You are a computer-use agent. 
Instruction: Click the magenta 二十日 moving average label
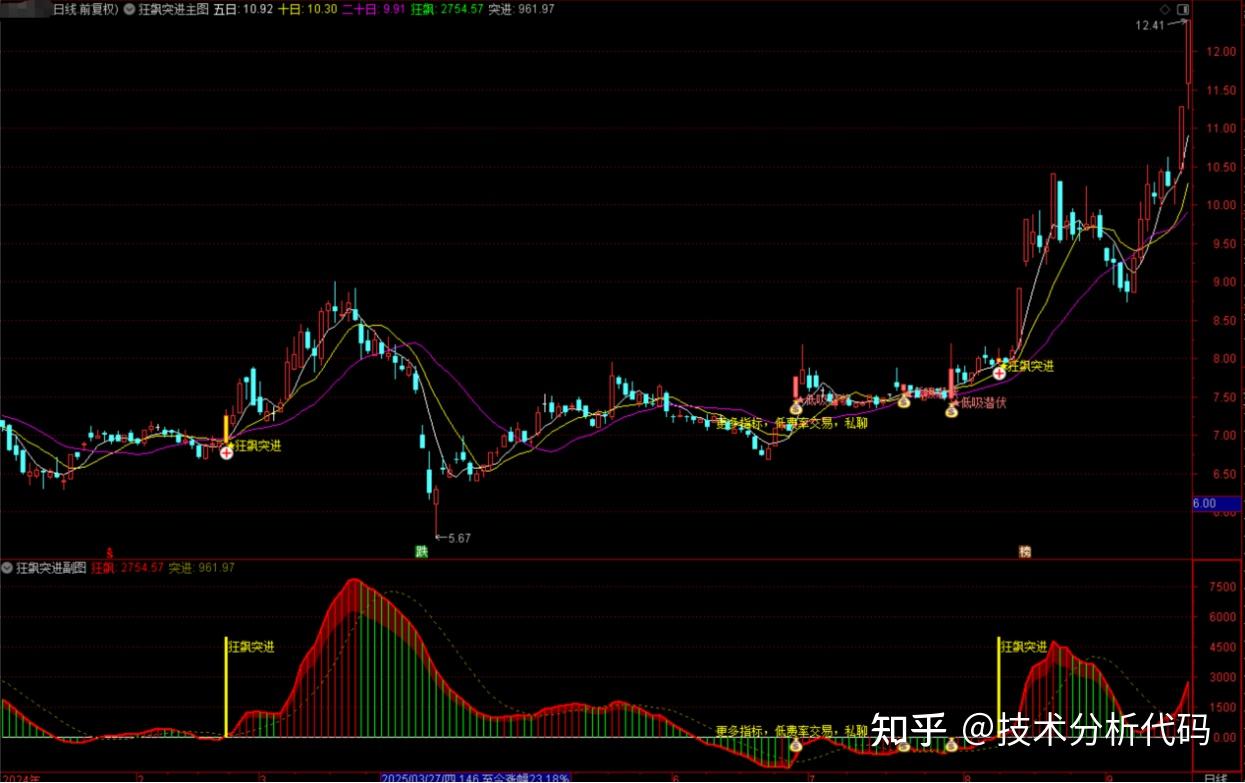click(x=374, y=8)
